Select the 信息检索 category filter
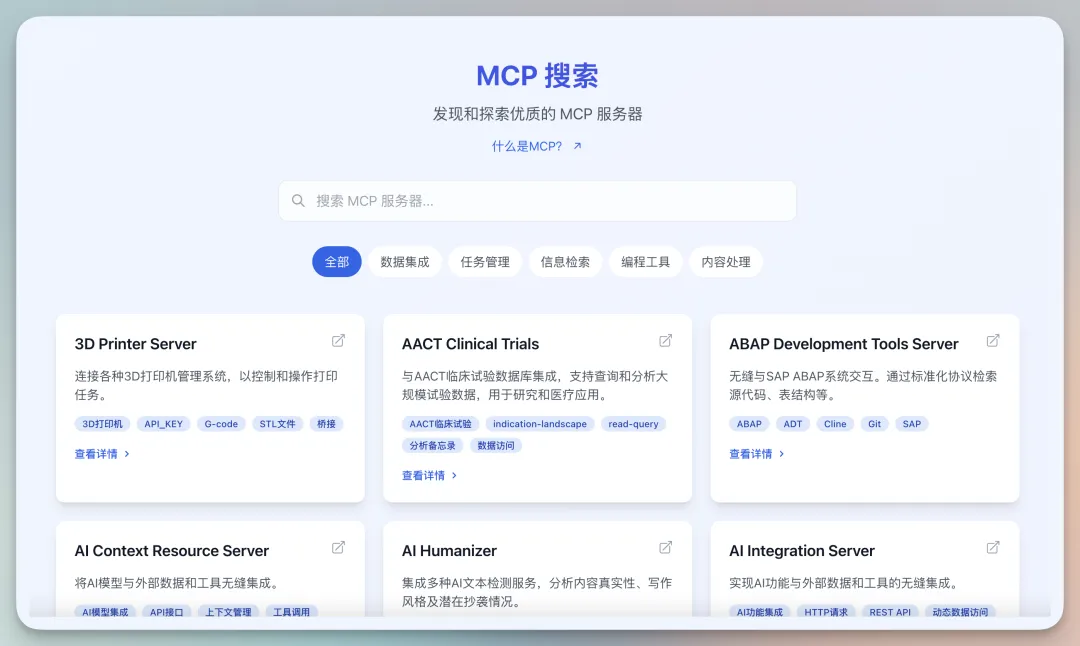The width and height of the screenshot is (1080, 646). (x=565, y=262)
